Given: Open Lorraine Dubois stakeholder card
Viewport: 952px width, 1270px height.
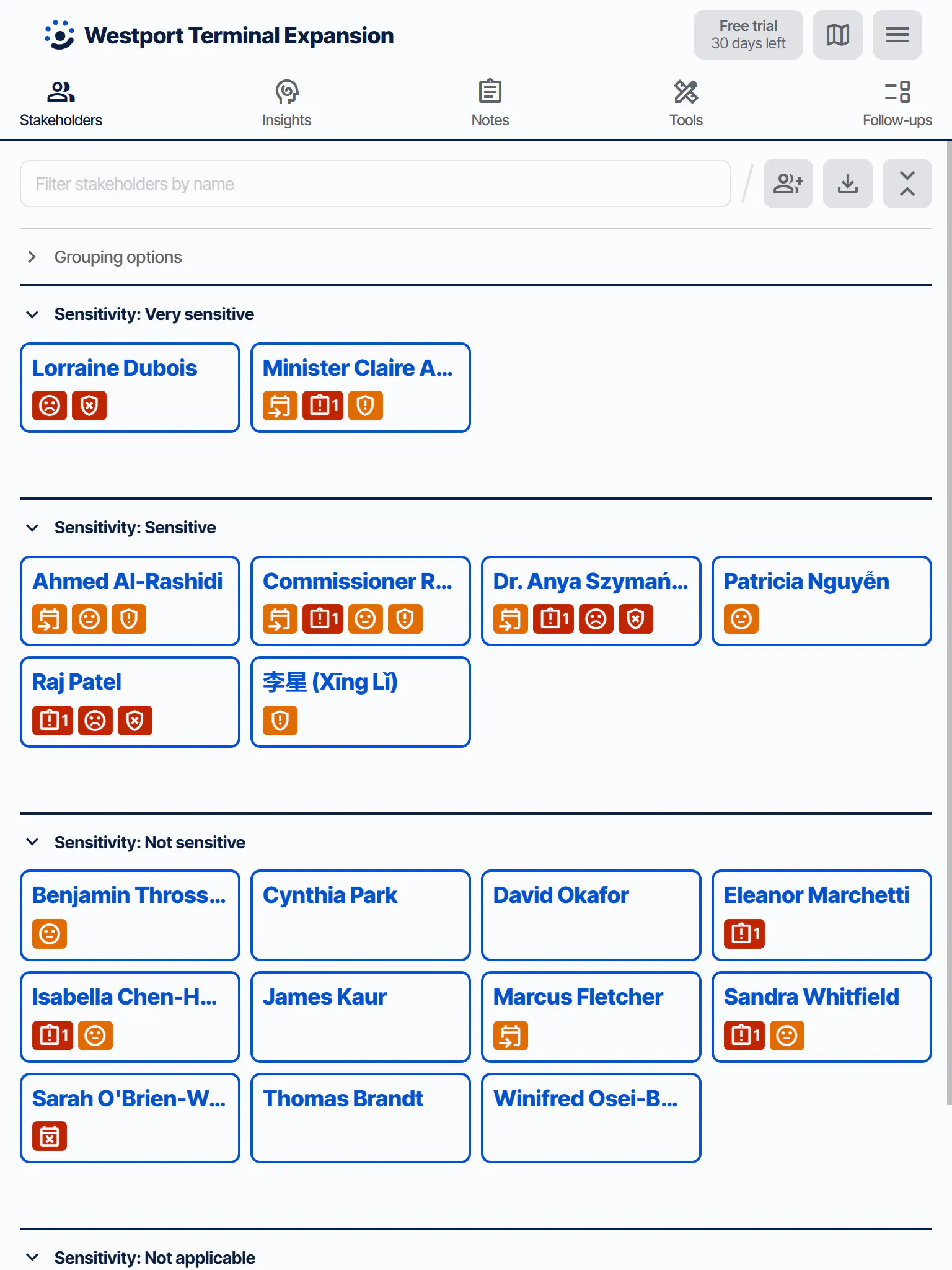Looking at the screenshot, I should pos(130,388).
